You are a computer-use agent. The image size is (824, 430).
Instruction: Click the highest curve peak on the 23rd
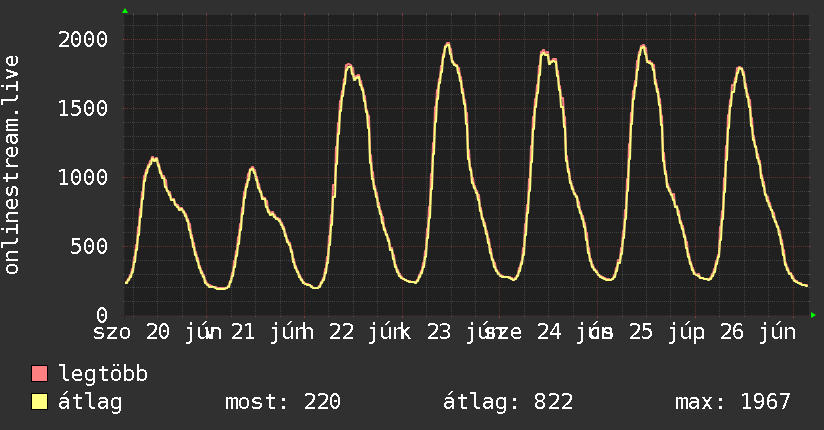[x=448, y=44]
